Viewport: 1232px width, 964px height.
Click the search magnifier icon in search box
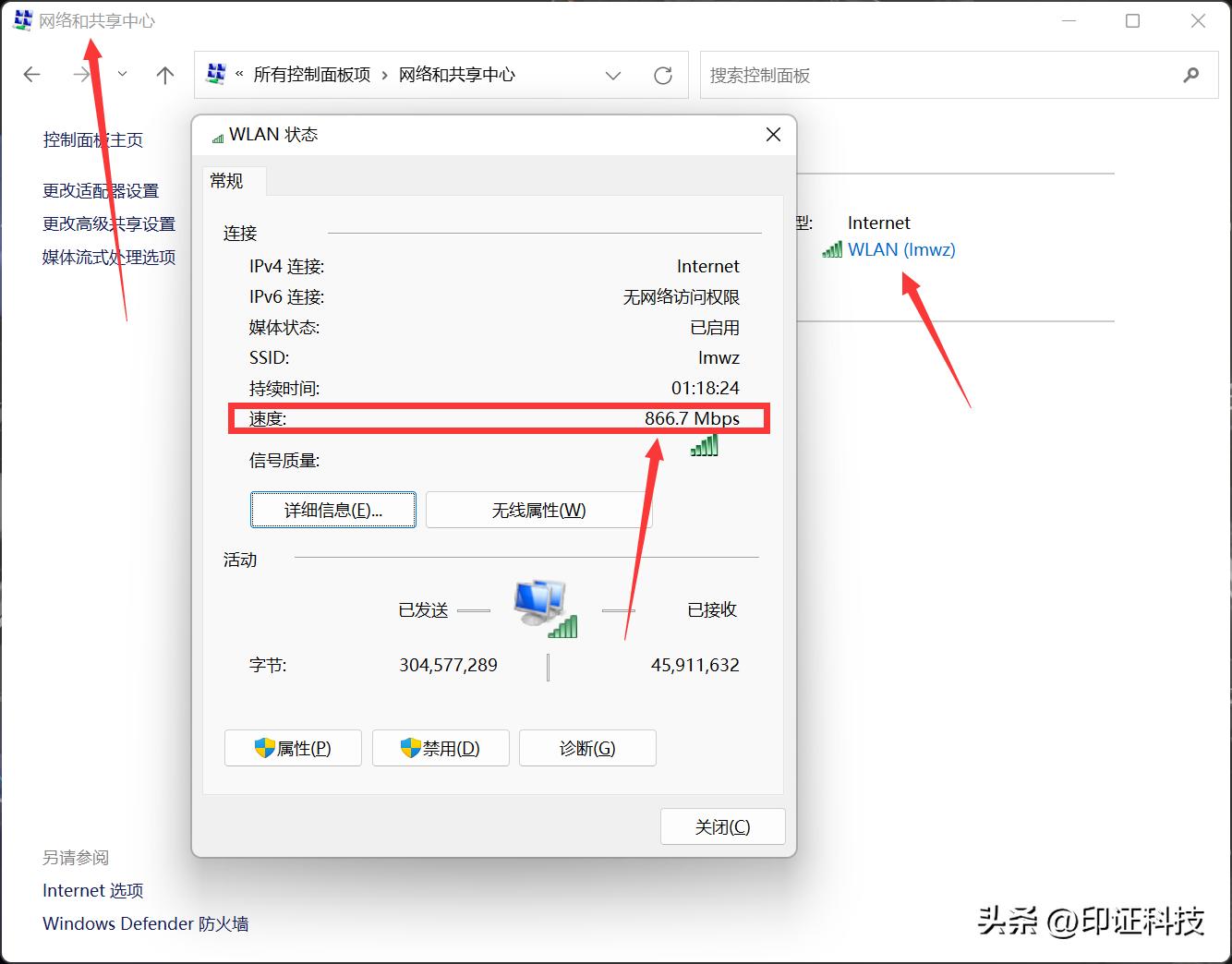click(1191, 75)
